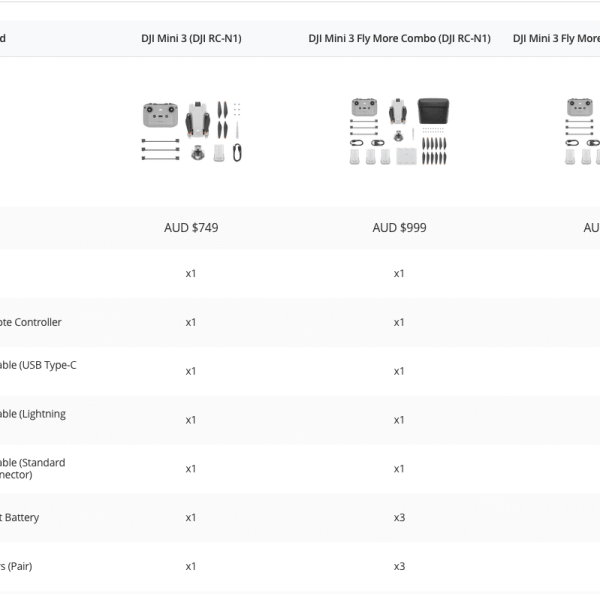The width and height of the screenshot is (600, 600).
Task: Click the AUD $999 price
Action: [399, 228]
